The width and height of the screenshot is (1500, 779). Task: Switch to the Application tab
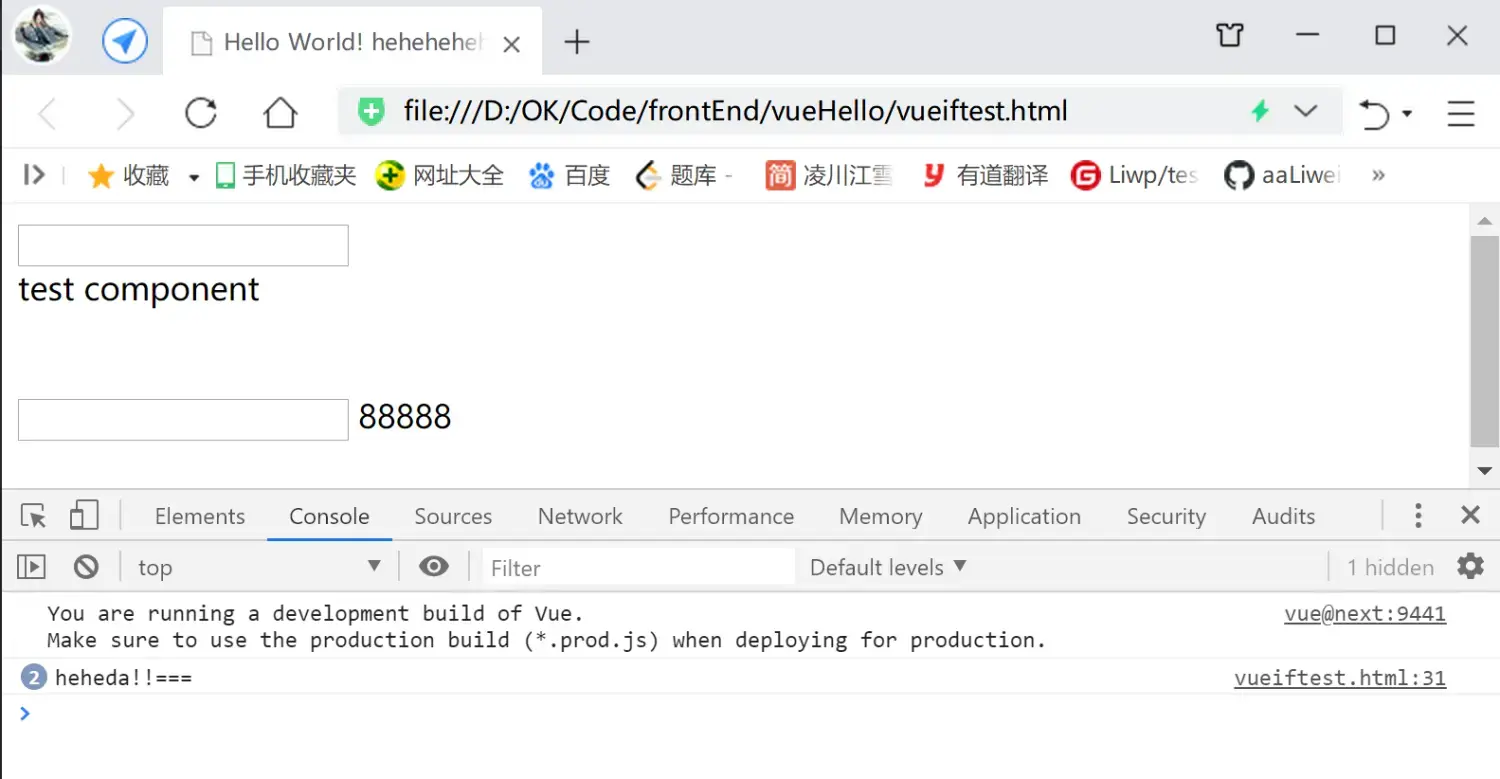pyautogui.click(x=1024, y=516)
